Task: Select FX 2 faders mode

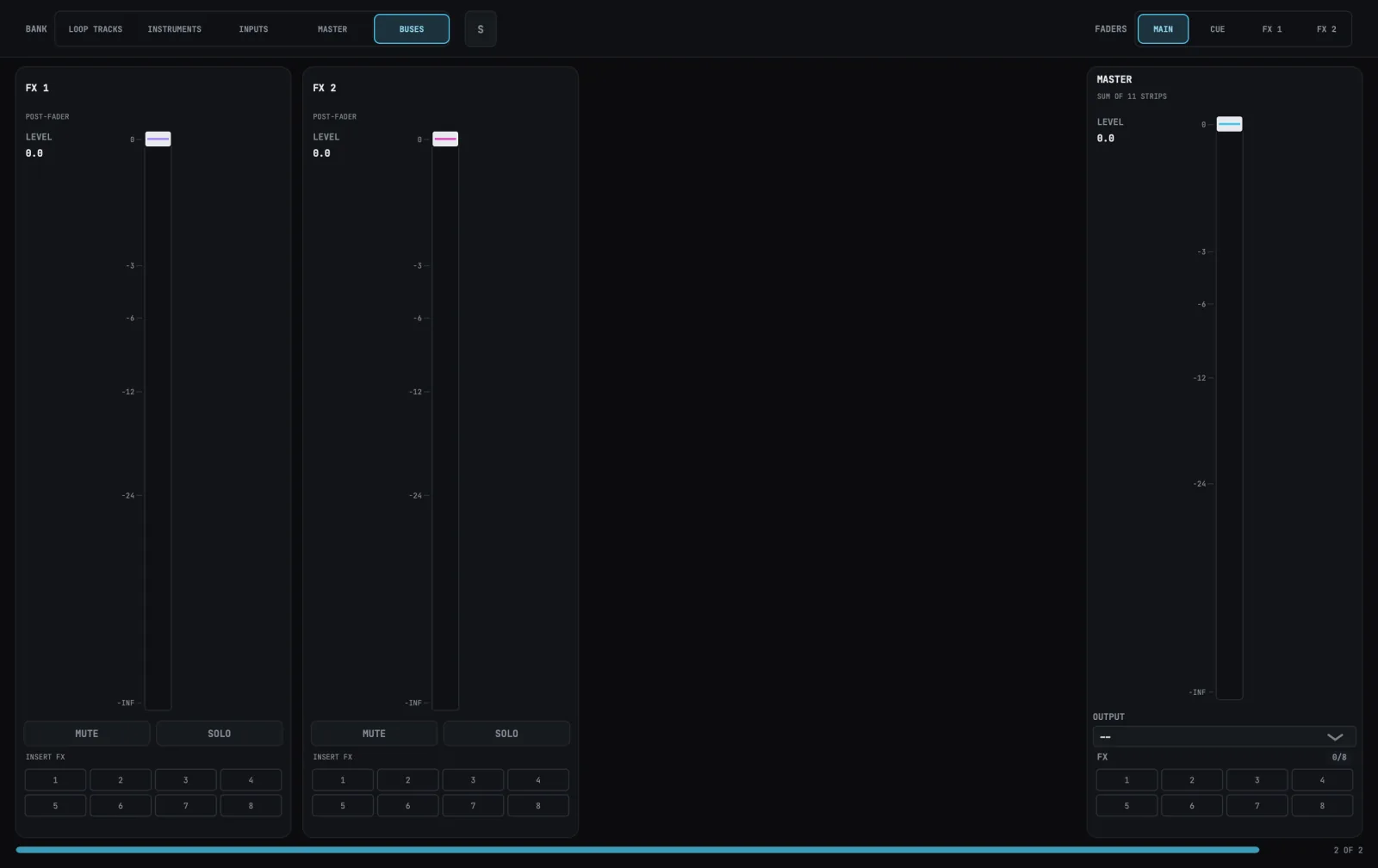Action: pos(1326,29)
